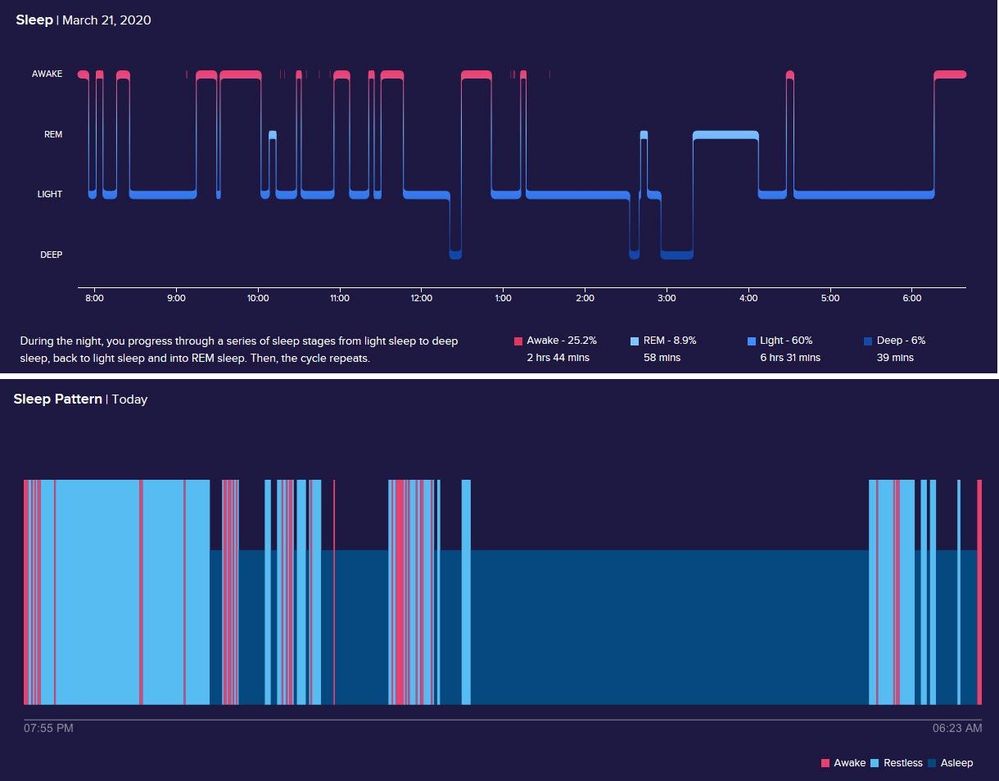This screenshot has width=999, height=781.
Task: Click the deep sleep segment just before 3:00
Action: 677,255
